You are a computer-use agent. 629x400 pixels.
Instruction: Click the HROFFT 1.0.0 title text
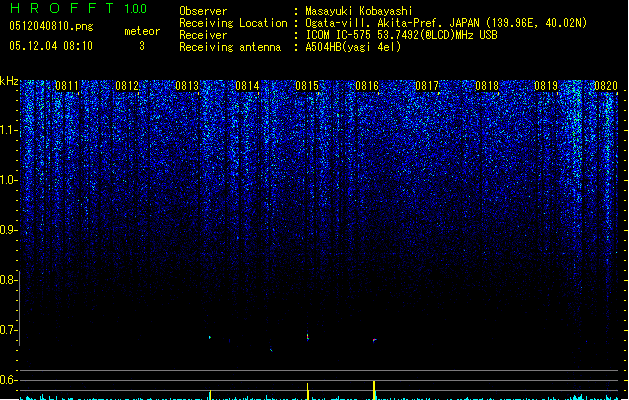pos(78,8)
